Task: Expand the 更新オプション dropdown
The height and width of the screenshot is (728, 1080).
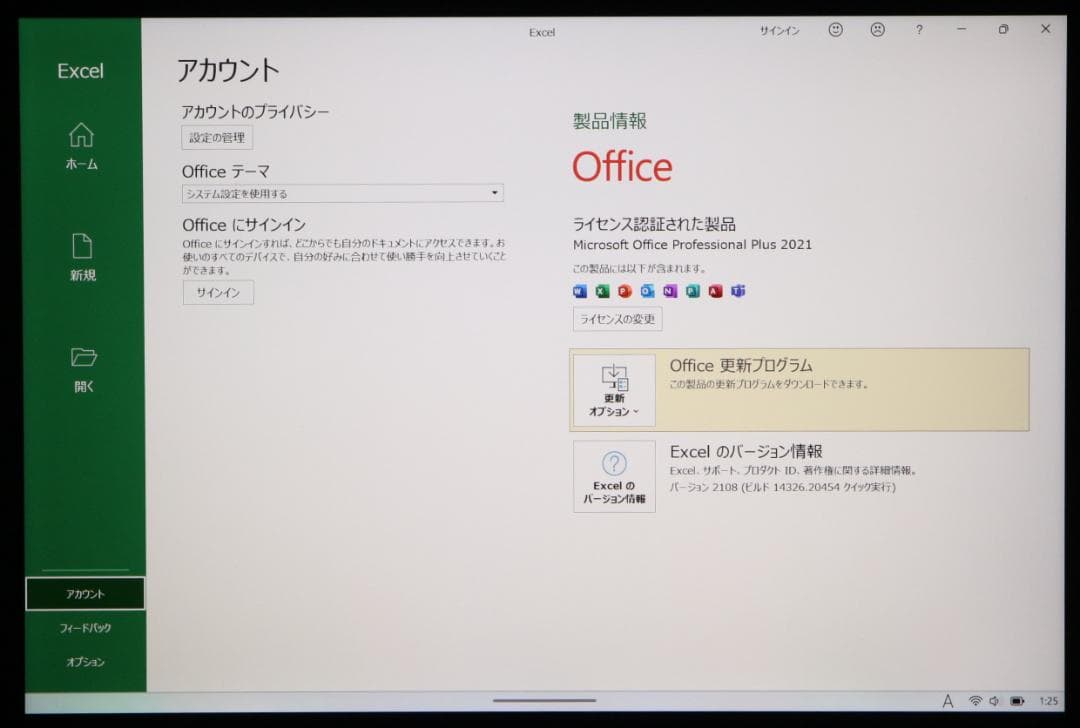Action: tap(613, 390)
